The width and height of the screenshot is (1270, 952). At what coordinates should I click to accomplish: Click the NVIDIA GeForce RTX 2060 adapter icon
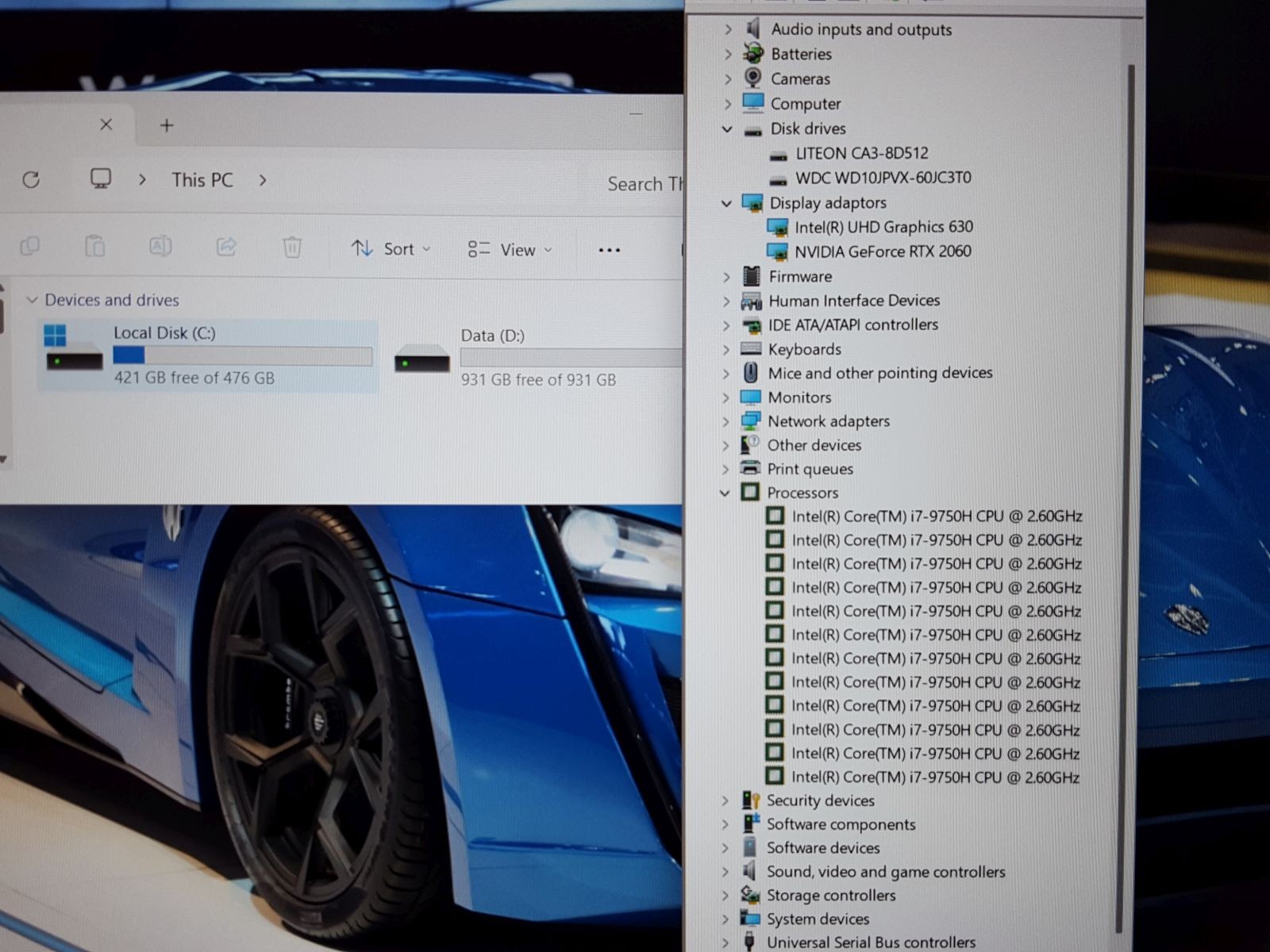tap(777, 251)
